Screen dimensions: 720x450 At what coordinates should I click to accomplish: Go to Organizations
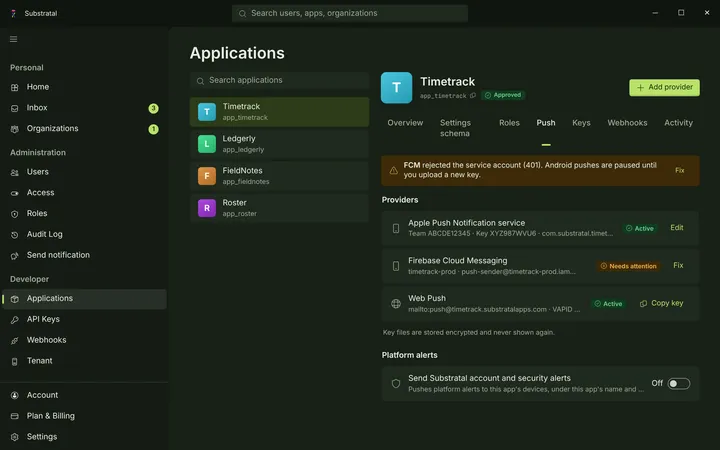click(84, 129)
